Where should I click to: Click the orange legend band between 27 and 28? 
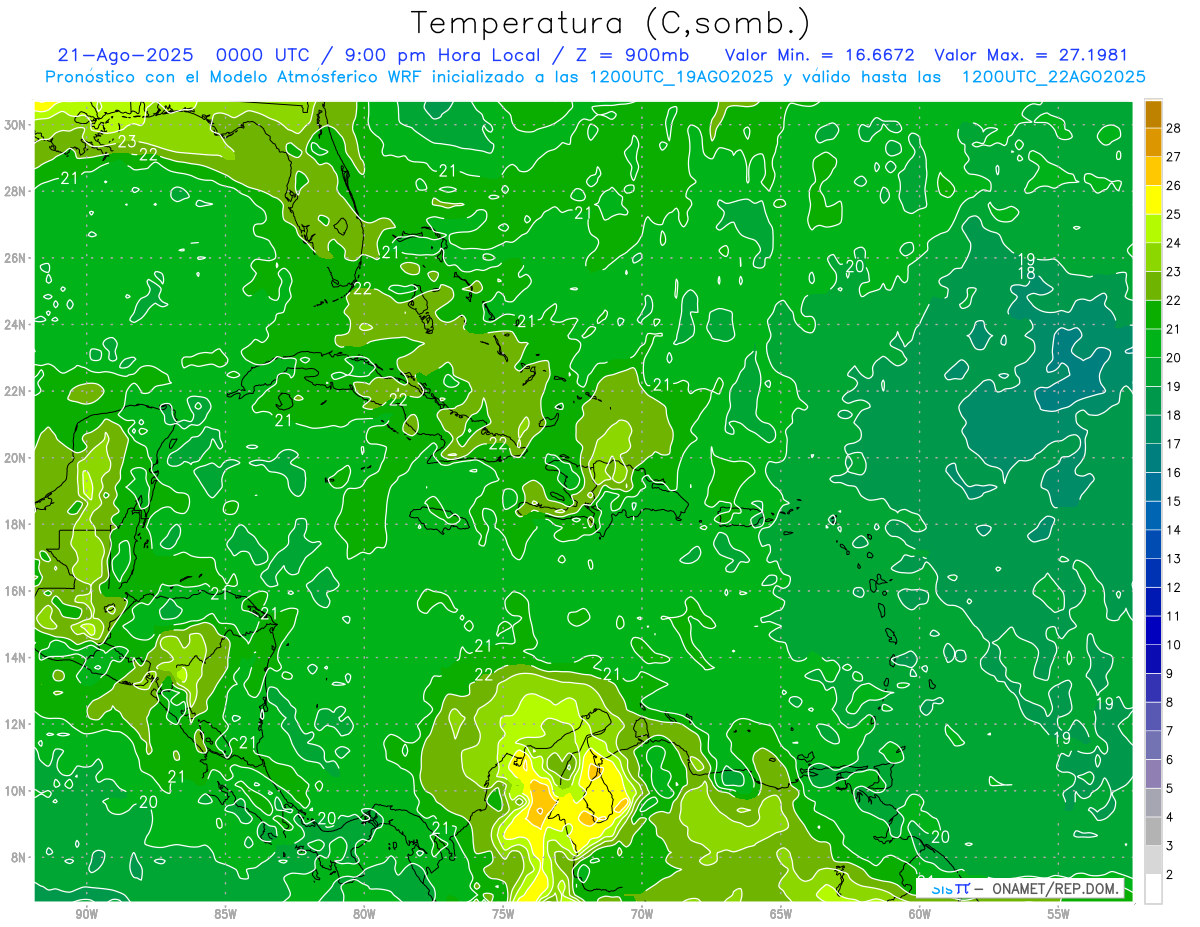click(x=1153, y=141)
